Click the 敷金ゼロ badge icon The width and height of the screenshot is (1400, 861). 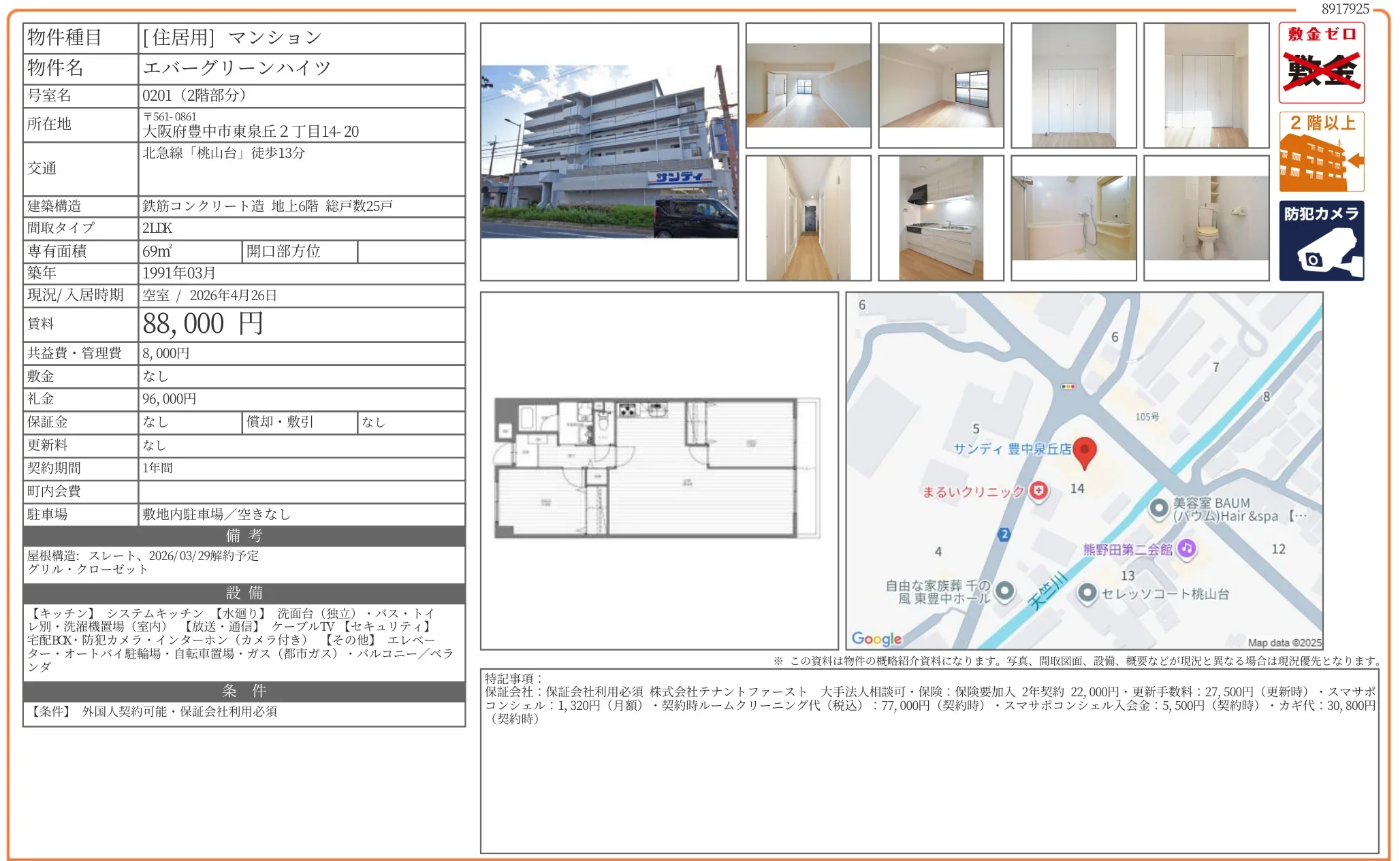1320,63
